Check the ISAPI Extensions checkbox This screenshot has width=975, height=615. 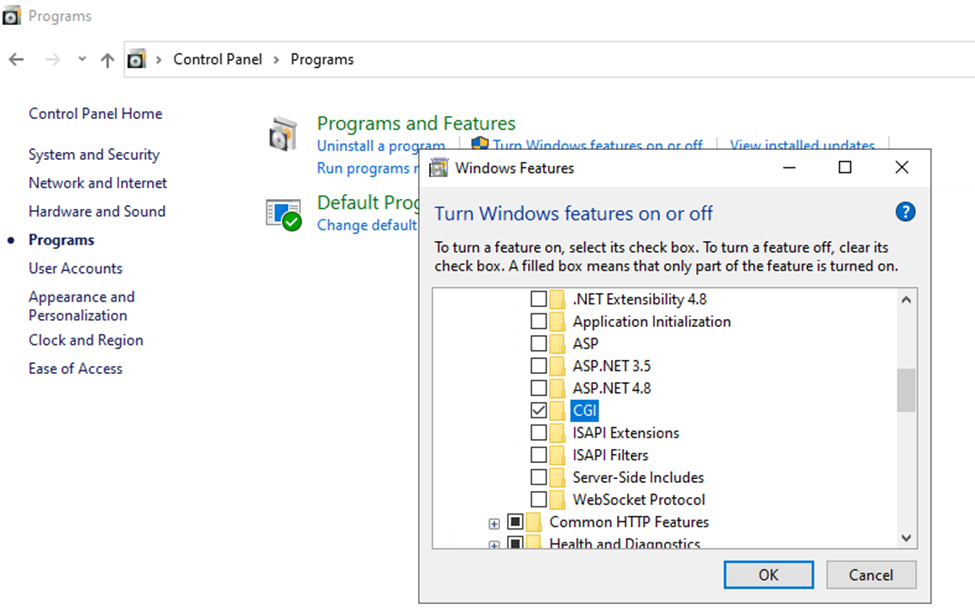tap(538, 433)
